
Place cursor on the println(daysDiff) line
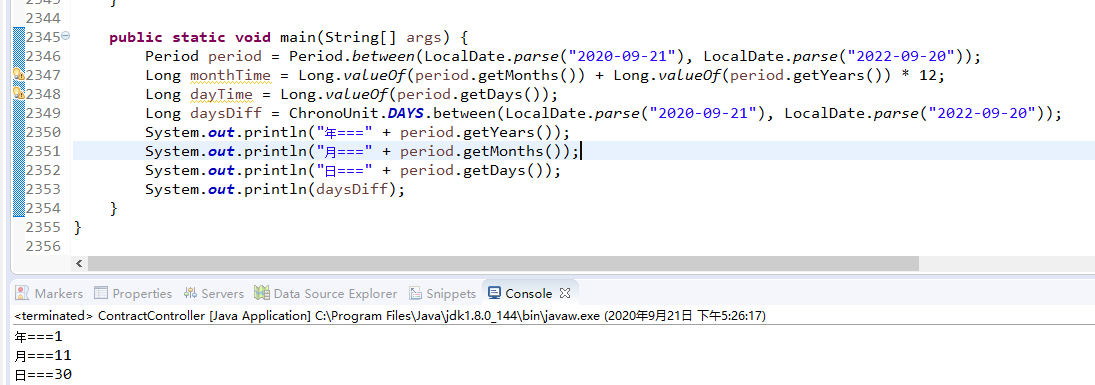(275, 189)
